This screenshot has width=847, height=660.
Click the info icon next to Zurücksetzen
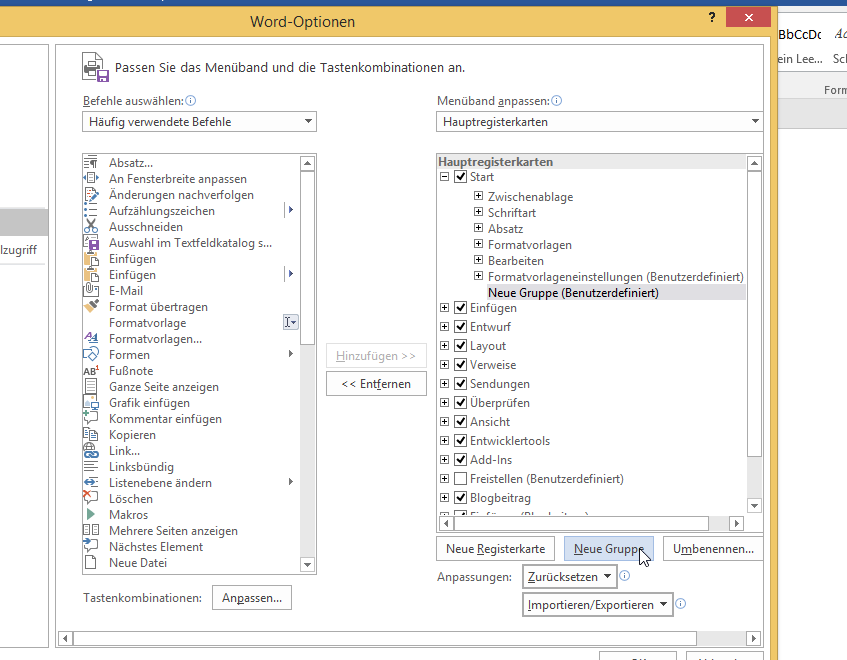624,576
